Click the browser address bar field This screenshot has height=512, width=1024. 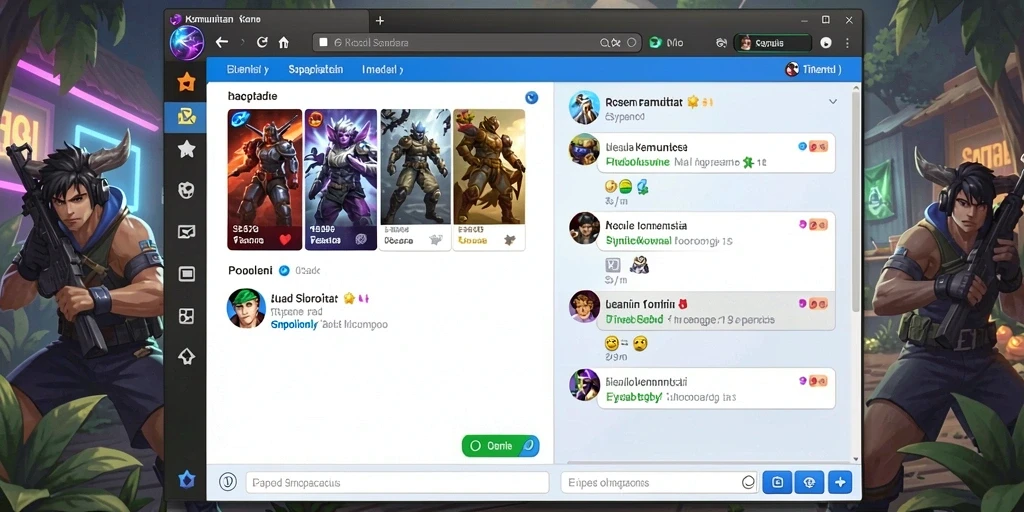pyautogui.click(x=477, y=42)
